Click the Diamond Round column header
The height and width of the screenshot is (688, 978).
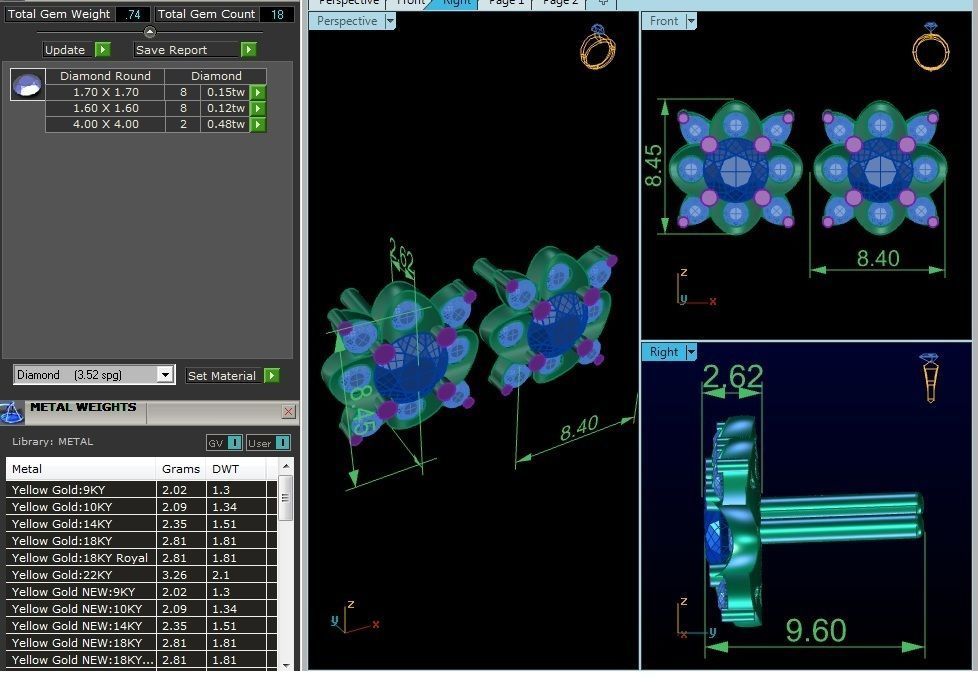(x=105, y=76)
